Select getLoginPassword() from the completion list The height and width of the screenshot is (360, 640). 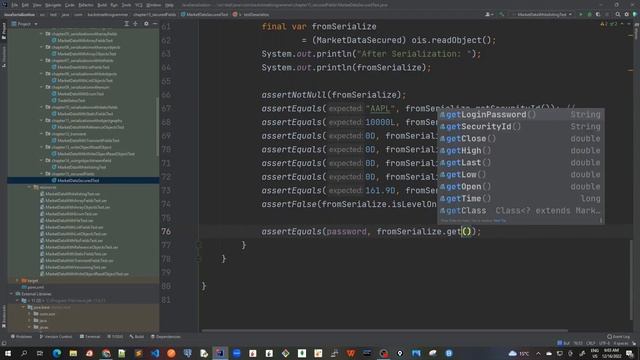click(x=521, y=115)
